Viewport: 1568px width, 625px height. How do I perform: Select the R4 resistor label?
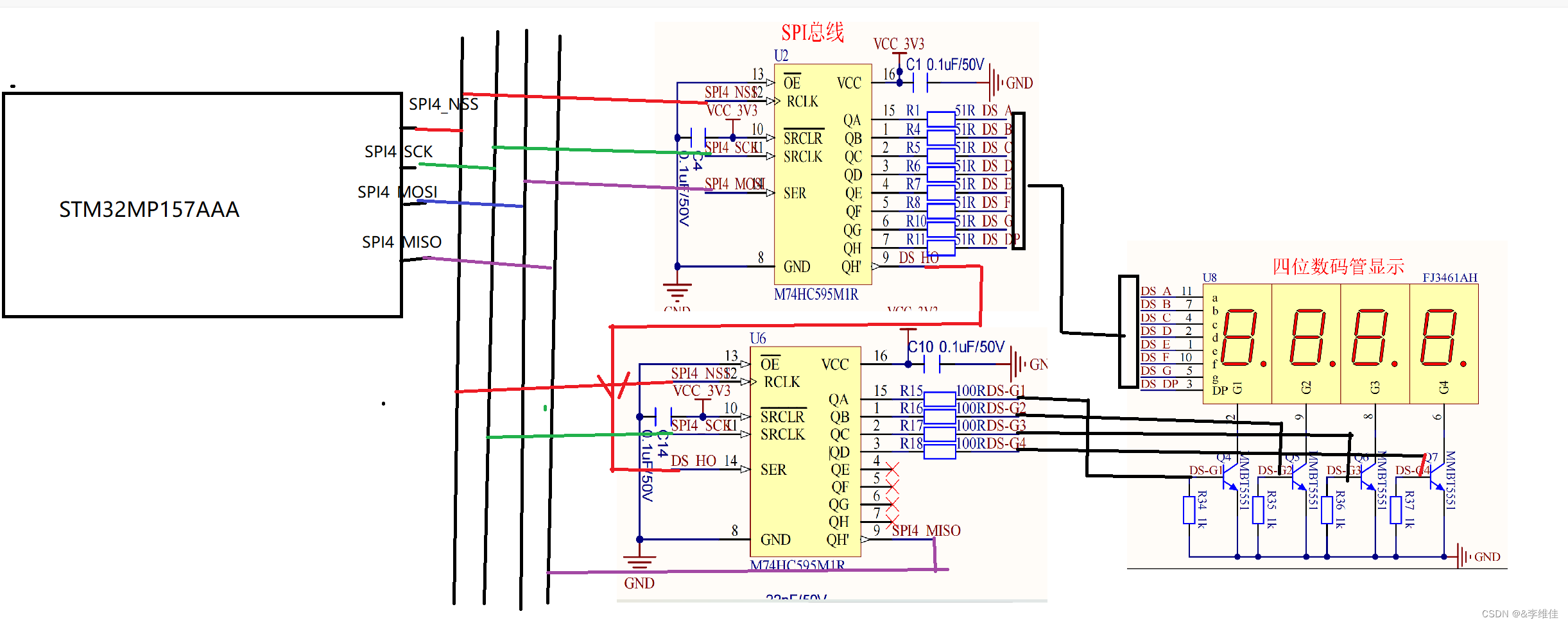pos(913,129)
